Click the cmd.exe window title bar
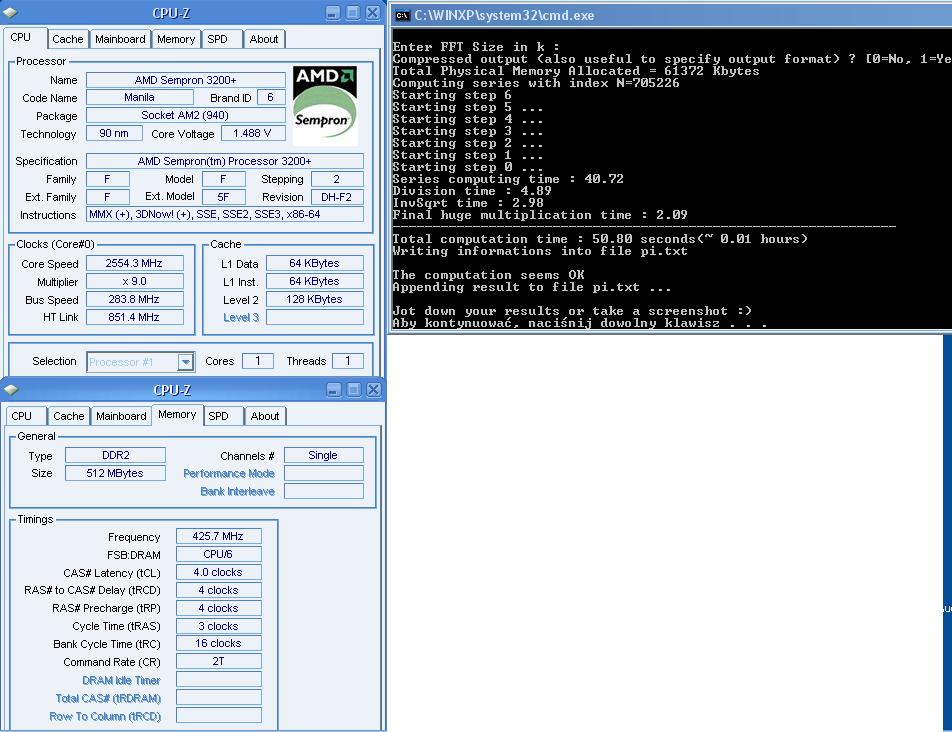The width and height of the screenshot is (952, 732). pyautogui.click(x=671, y=15)
